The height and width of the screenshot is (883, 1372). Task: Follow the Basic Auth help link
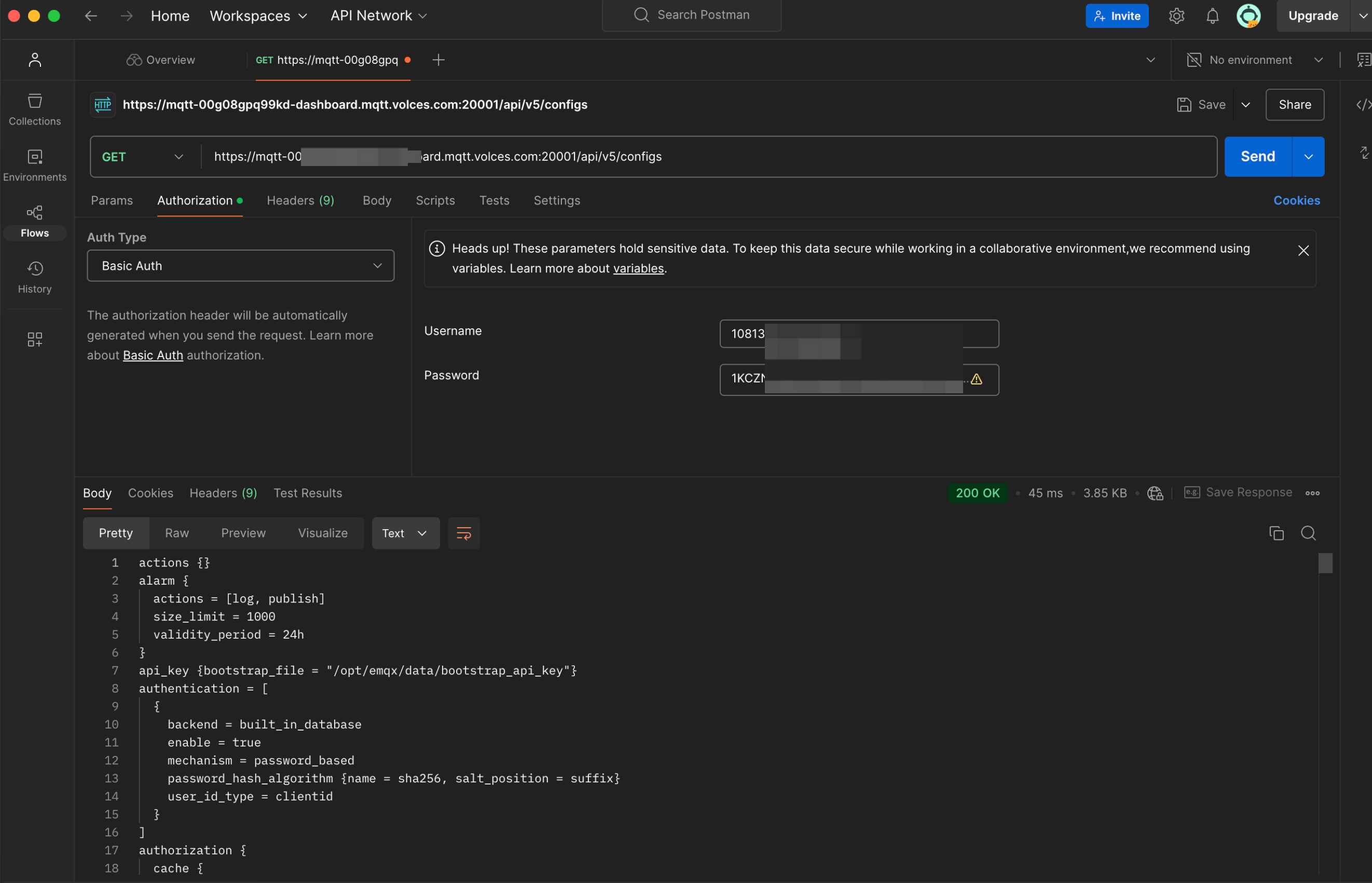pyautogui.click(x=153, y=355)
